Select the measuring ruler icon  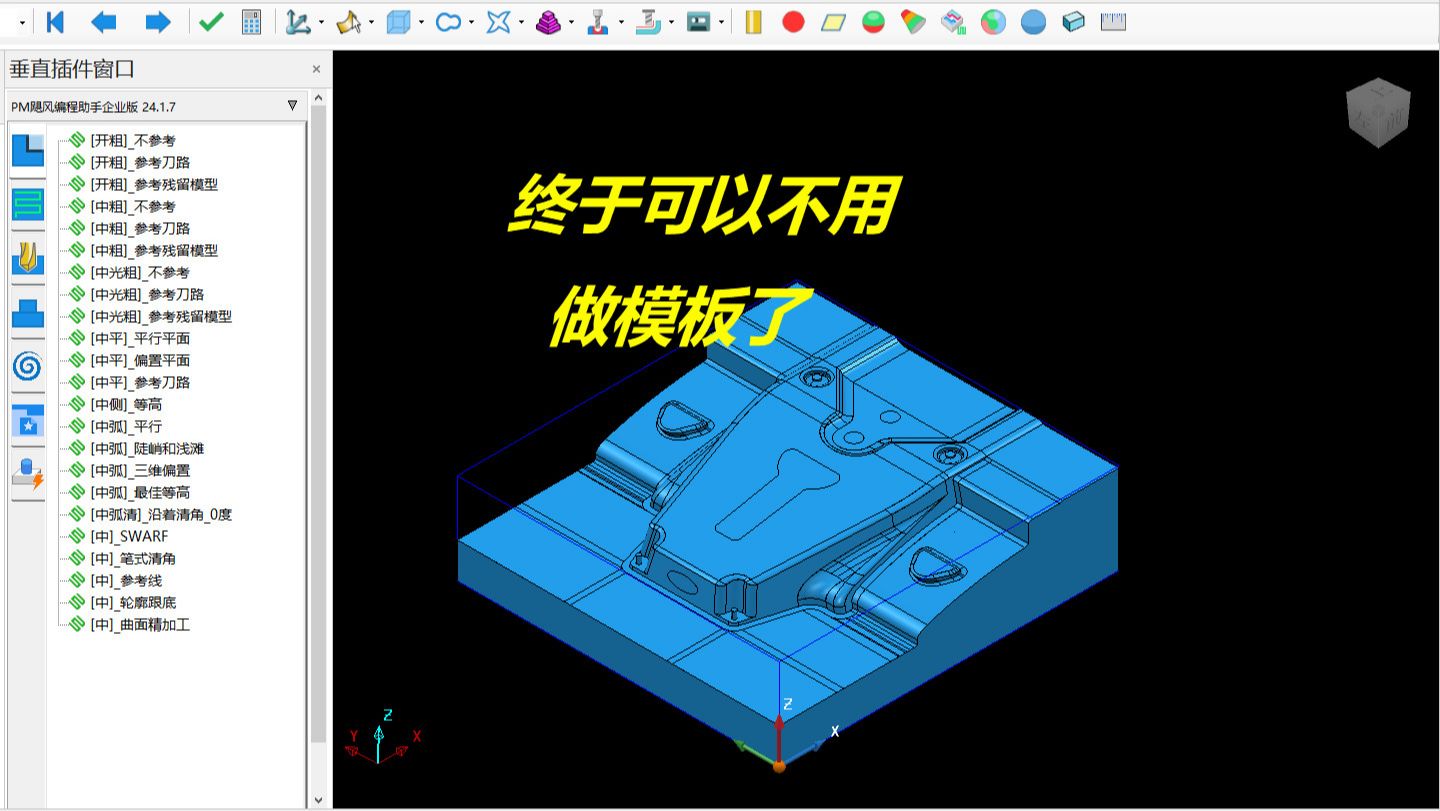[1113, 22]
